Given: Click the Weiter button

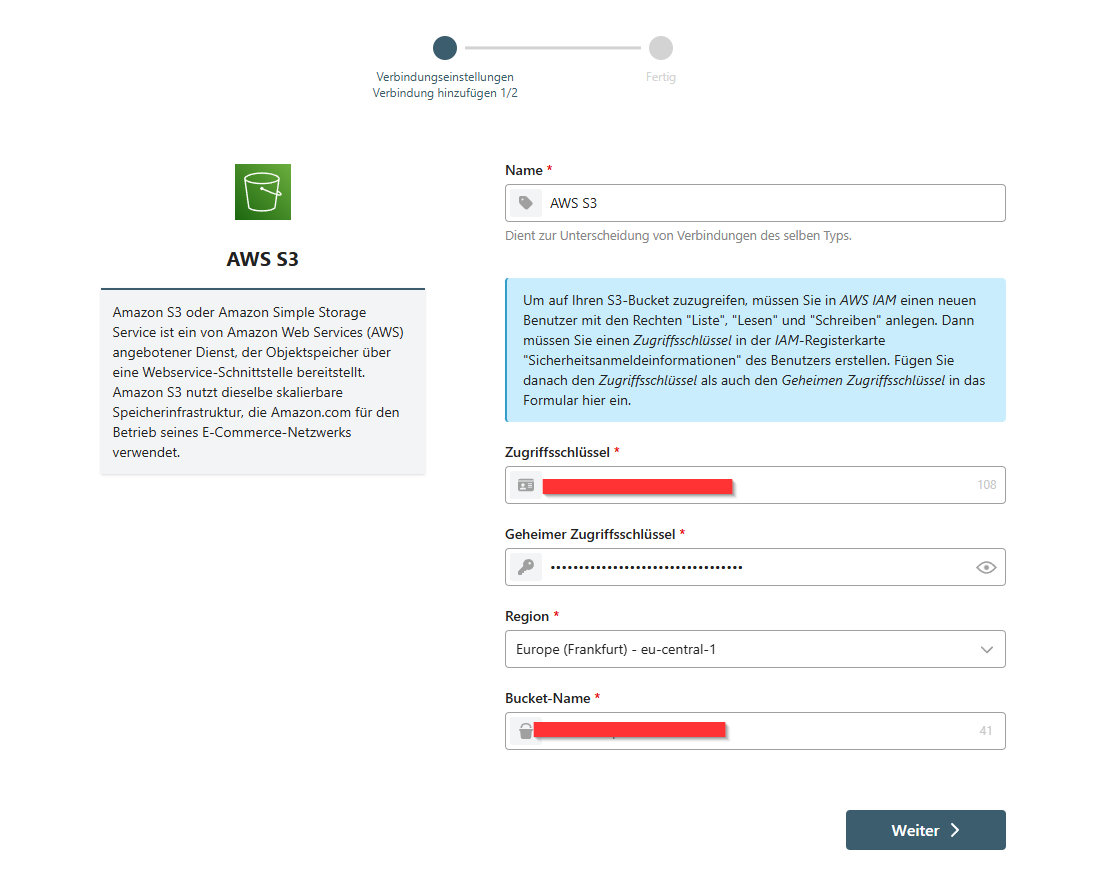Looking at the screenshot, I should 926,830.
